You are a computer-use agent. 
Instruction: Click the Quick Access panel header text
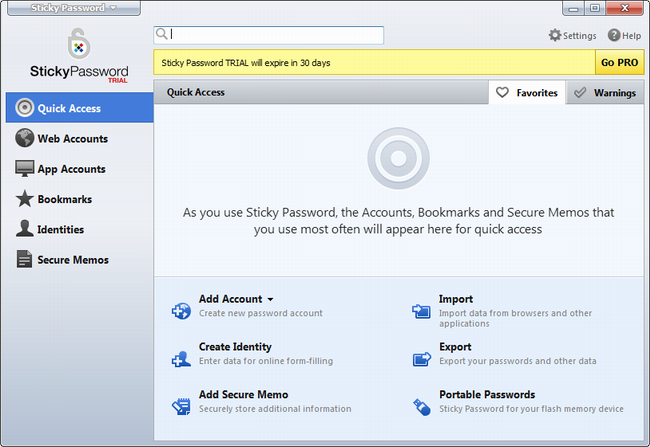[196, 92]
